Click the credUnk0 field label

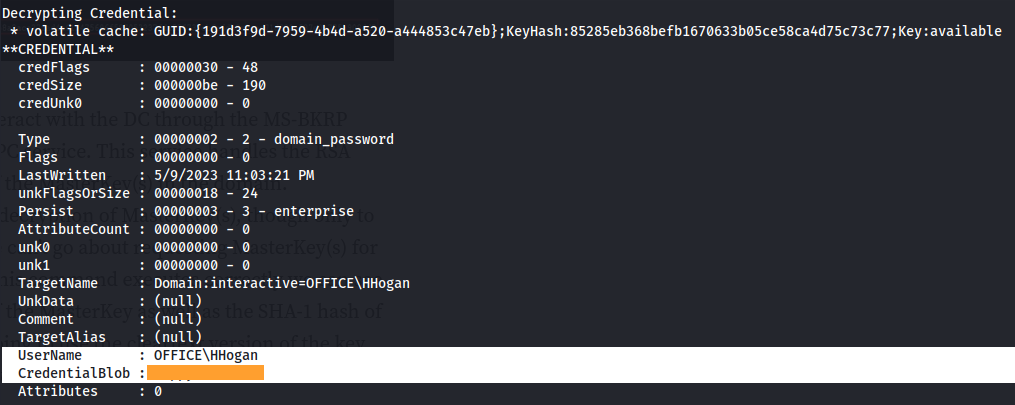[x=50, y=104]
